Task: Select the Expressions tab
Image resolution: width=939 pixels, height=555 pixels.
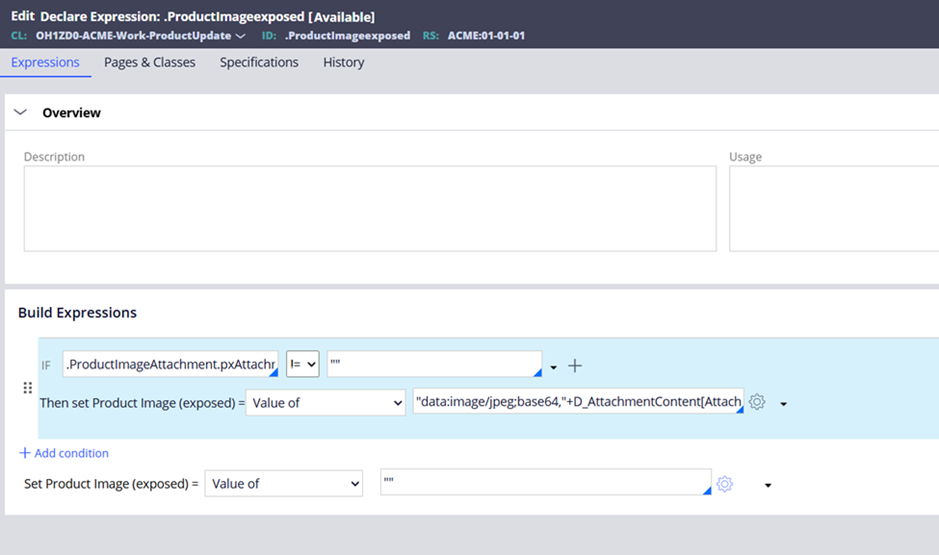Action: [x=45, y=62]
